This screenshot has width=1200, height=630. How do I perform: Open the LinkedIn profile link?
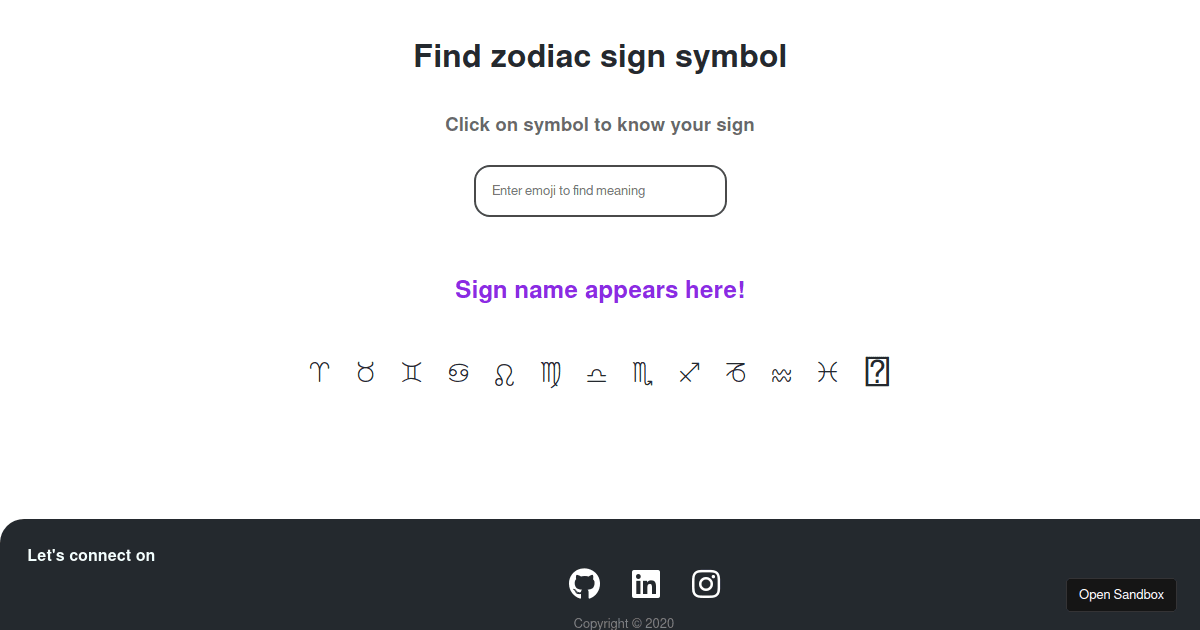[645, 584]
